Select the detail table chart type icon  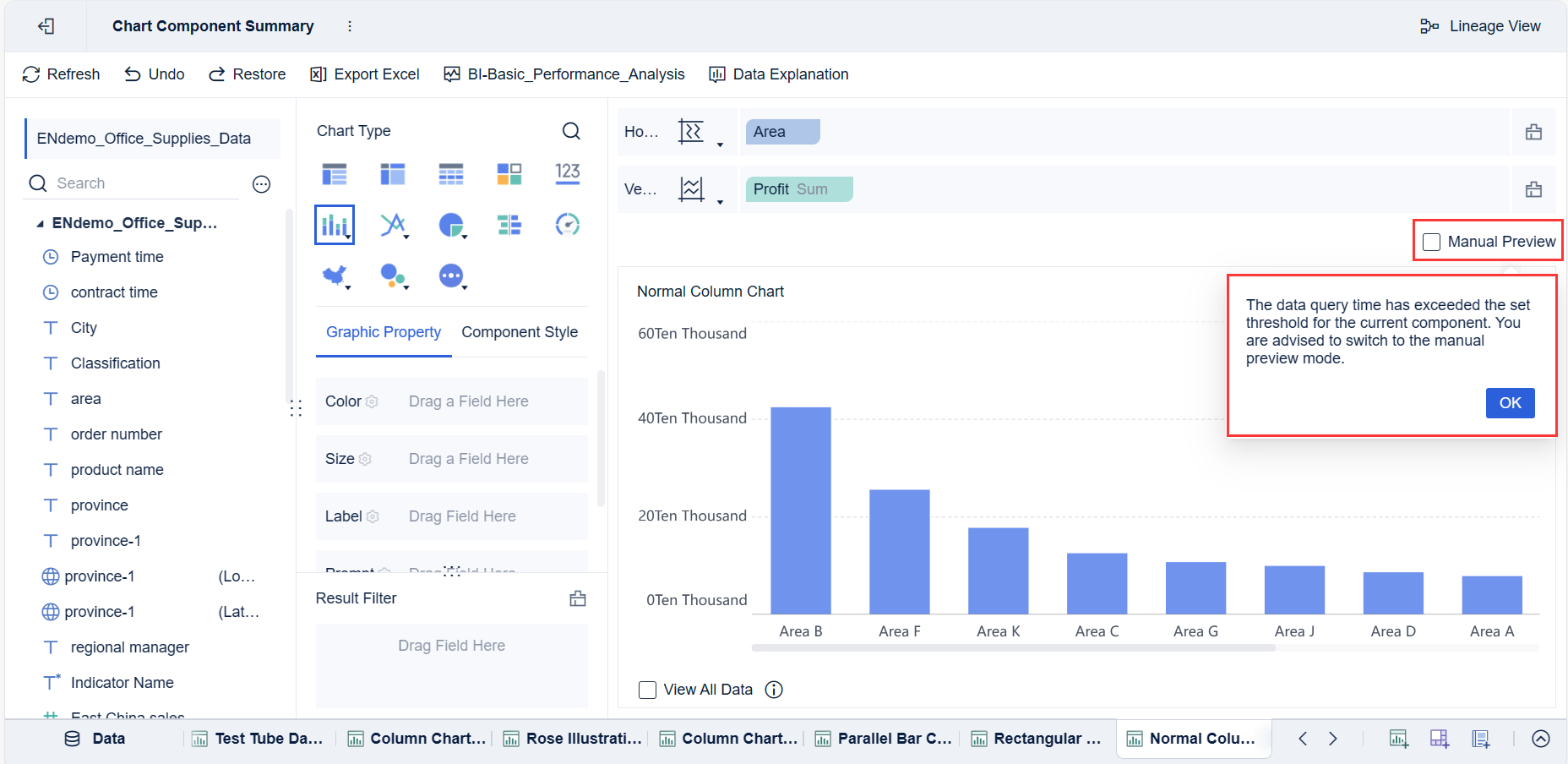[451, 174]
